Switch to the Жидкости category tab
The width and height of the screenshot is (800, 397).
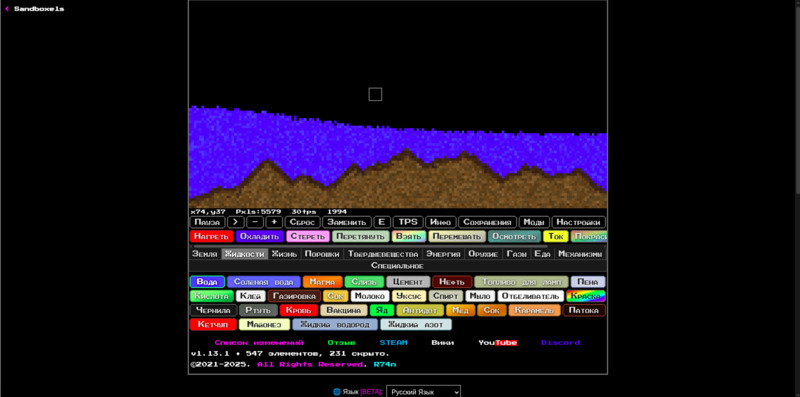coord(244,254)
